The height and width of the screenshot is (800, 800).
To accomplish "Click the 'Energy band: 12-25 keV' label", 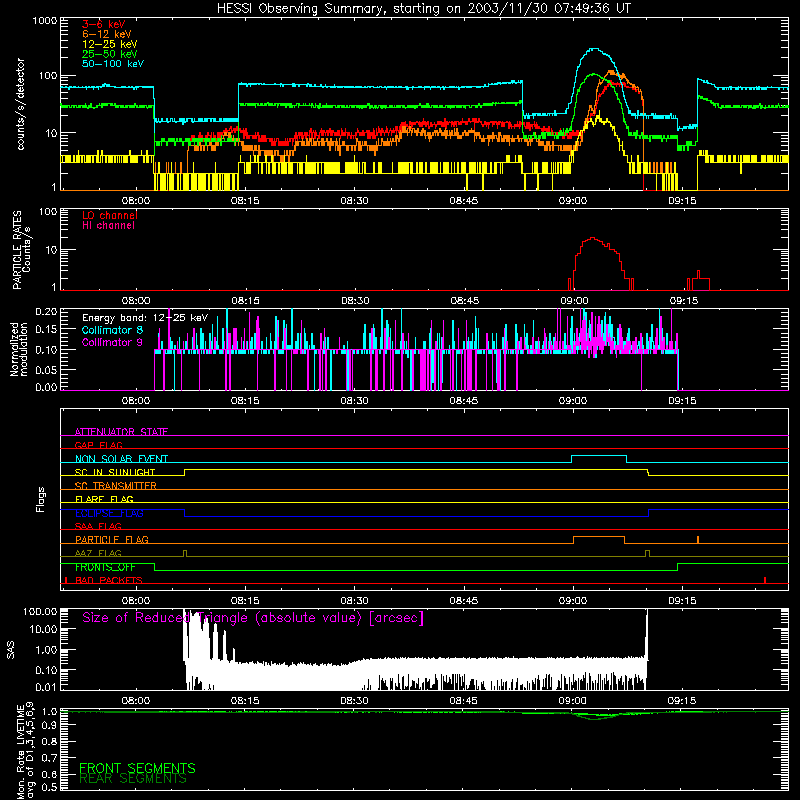I will 145,318.
